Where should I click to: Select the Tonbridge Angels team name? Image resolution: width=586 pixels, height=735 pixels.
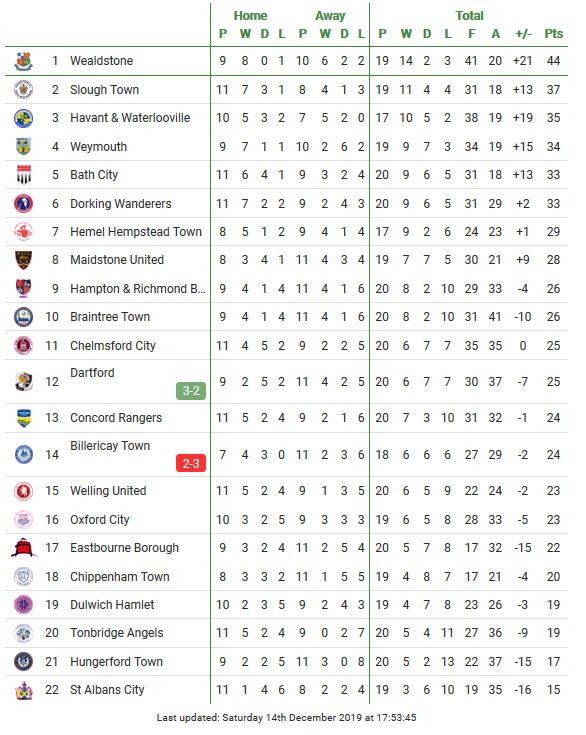tap(117, 633)
